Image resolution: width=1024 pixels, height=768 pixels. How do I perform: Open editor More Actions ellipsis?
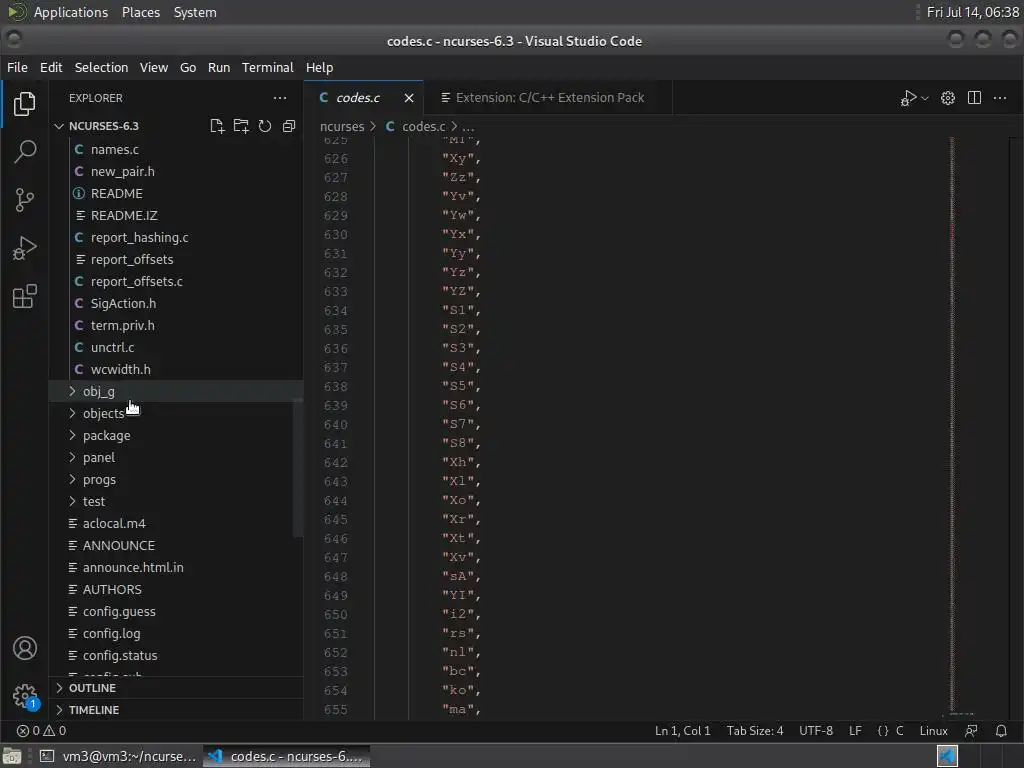1000,98
